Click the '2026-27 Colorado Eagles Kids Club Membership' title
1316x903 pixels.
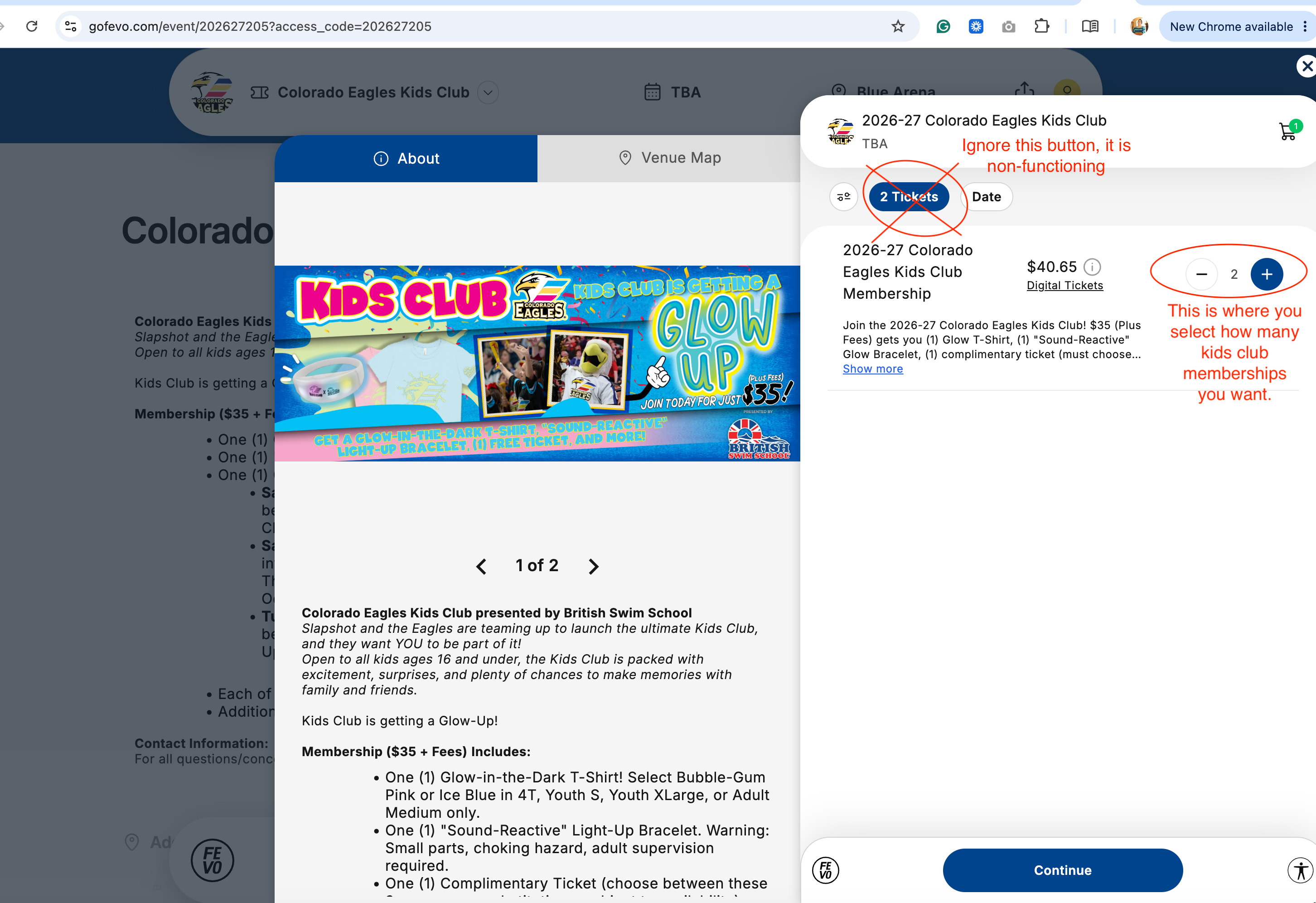tap(907, 272)
